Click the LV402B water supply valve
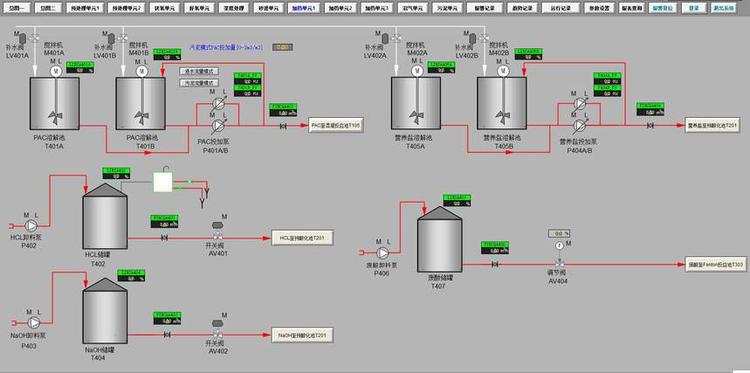750x373 pixels. [x=484, y=38]
